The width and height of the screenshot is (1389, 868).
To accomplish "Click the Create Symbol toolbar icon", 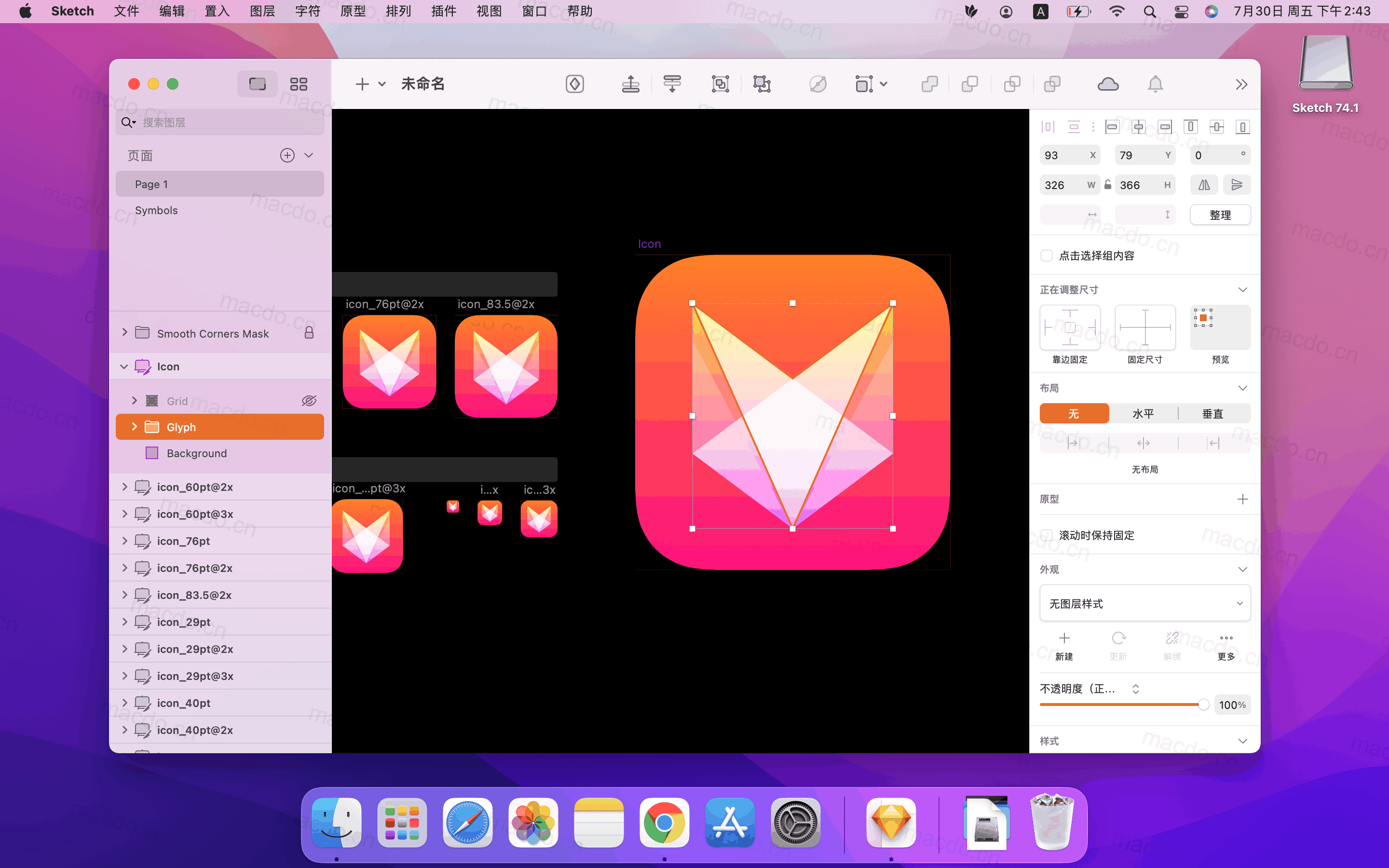I will (574, 84).
